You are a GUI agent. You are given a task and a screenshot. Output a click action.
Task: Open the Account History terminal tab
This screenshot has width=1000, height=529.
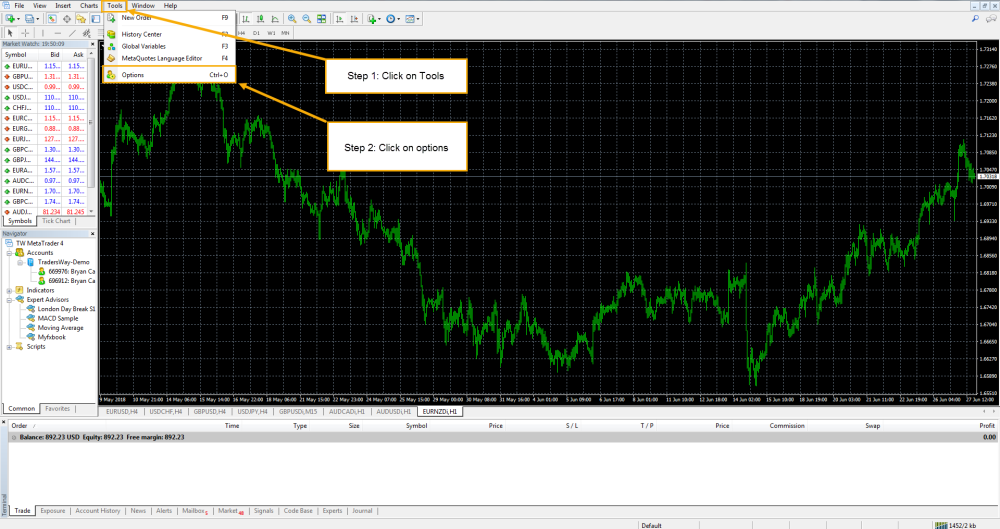(x=98, y=510)
